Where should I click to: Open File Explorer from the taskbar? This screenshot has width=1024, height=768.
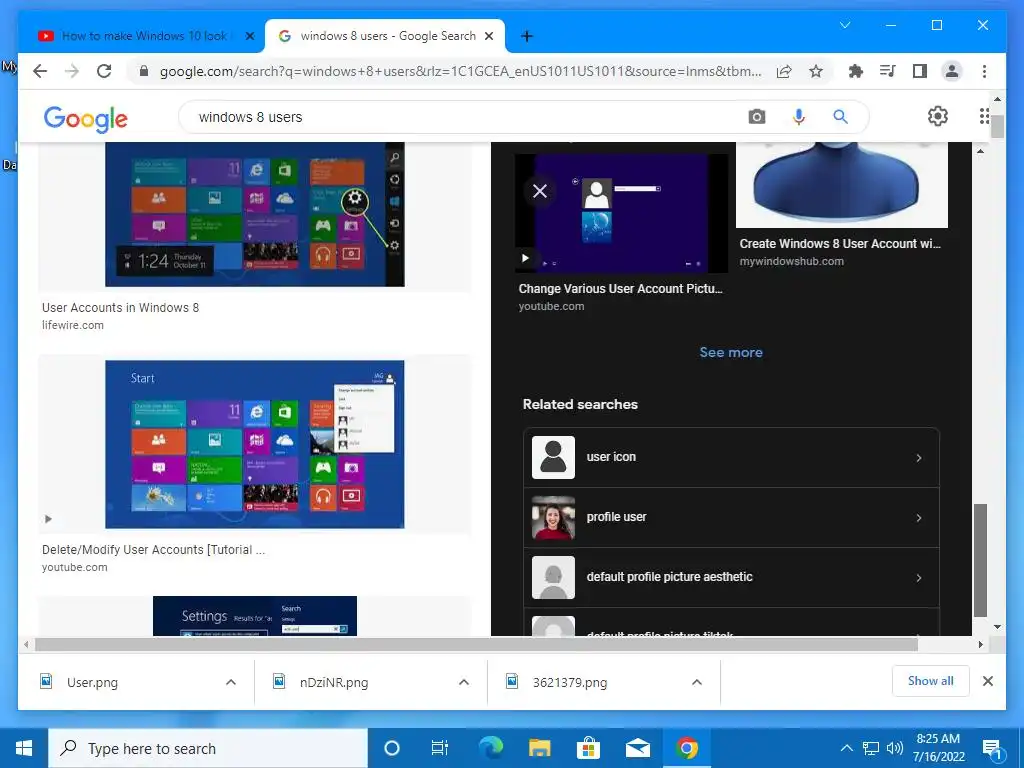tap(539, 748)
